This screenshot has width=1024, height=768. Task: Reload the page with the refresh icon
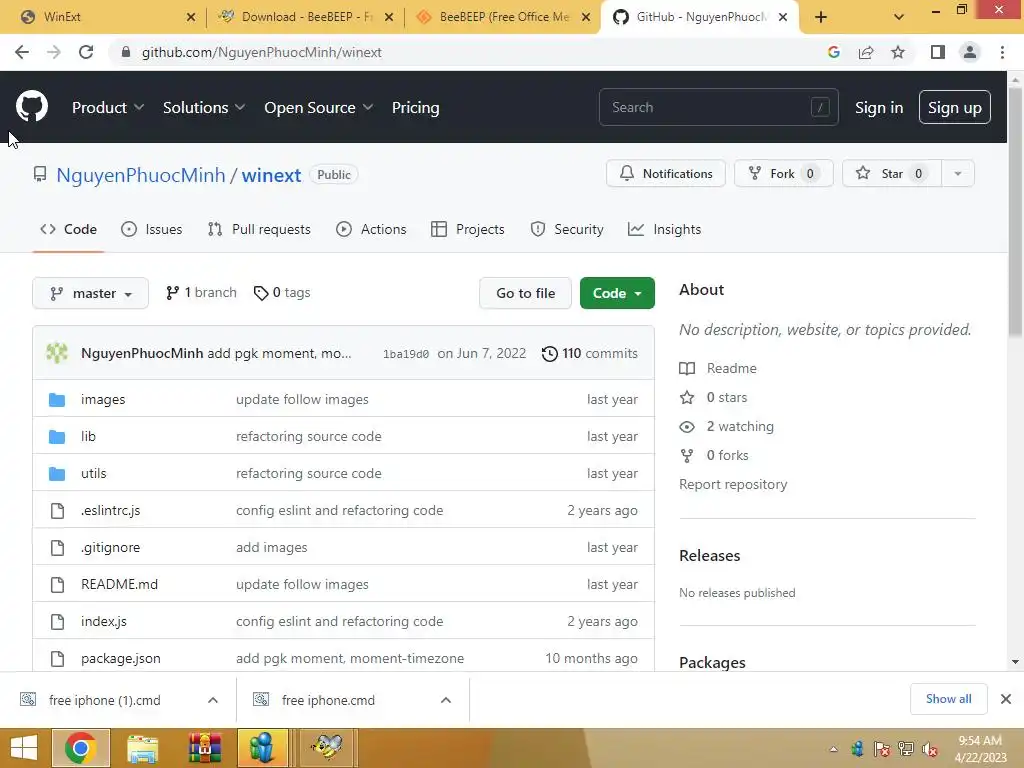click(86, 52)
